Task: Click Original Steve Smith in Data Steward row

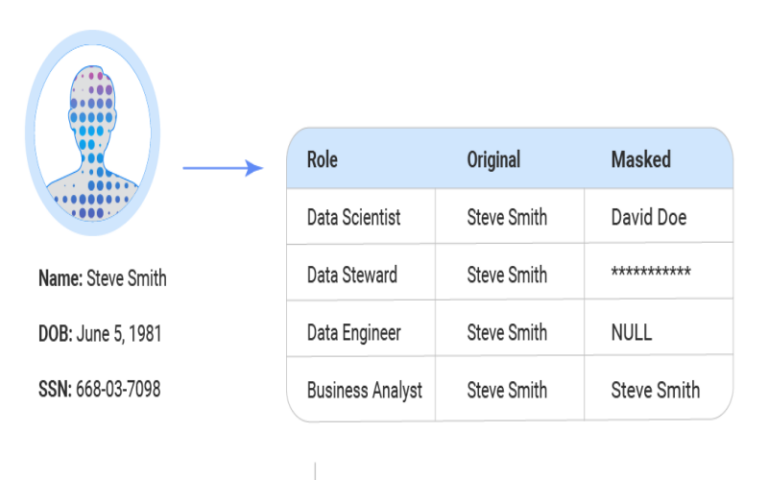Action: 506,274
